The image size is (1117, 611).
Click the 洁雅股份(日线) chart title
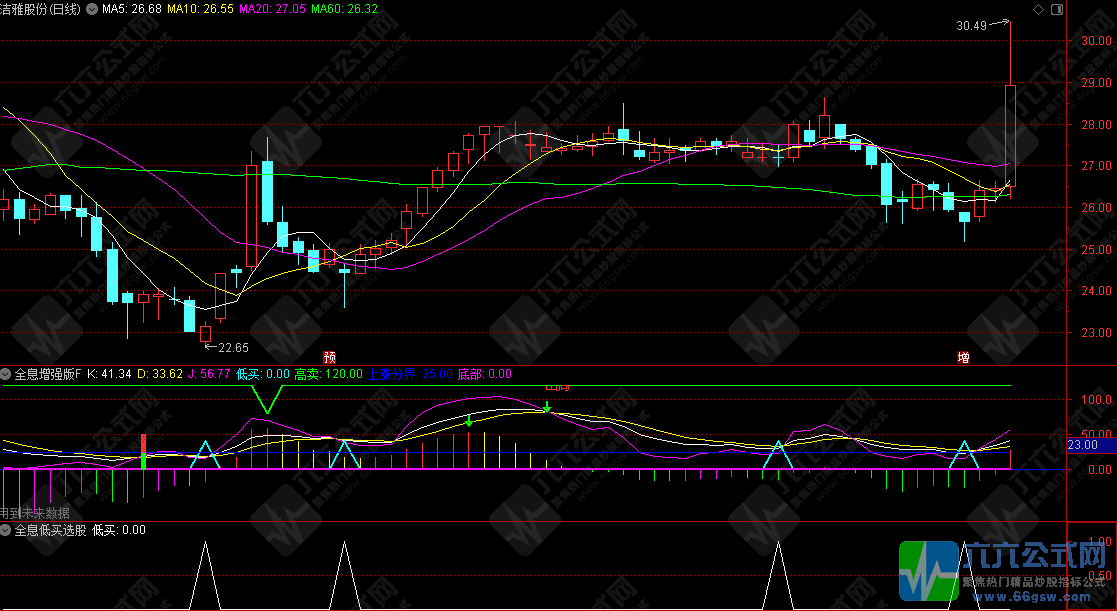40,9
